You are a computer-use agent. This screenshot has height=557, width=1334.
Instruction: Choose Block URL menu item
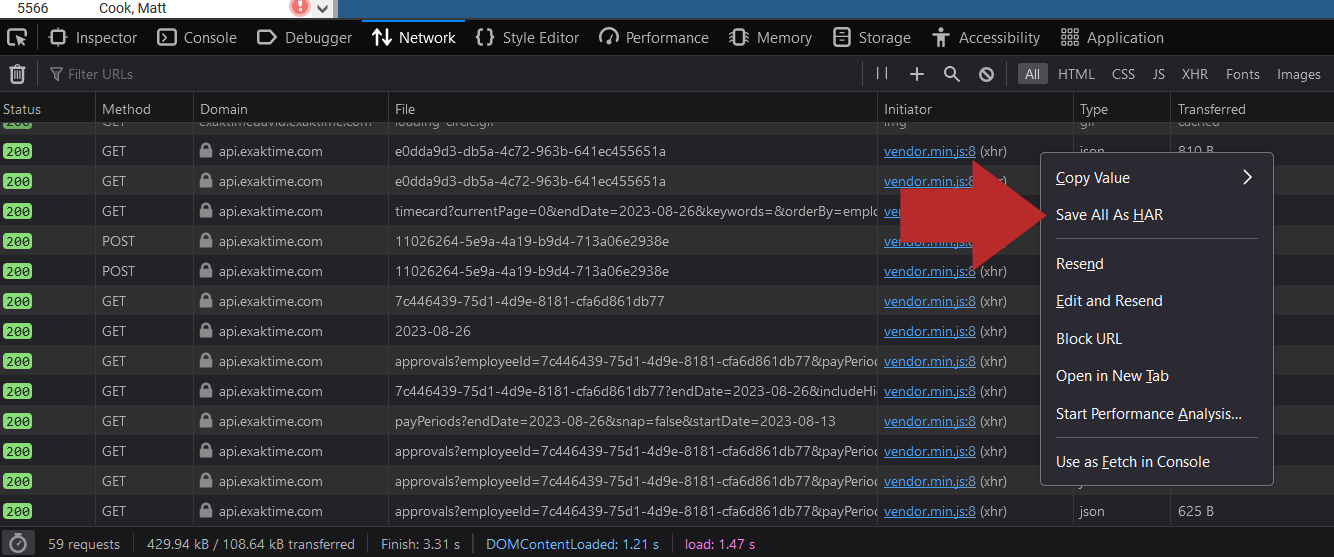1156,339
